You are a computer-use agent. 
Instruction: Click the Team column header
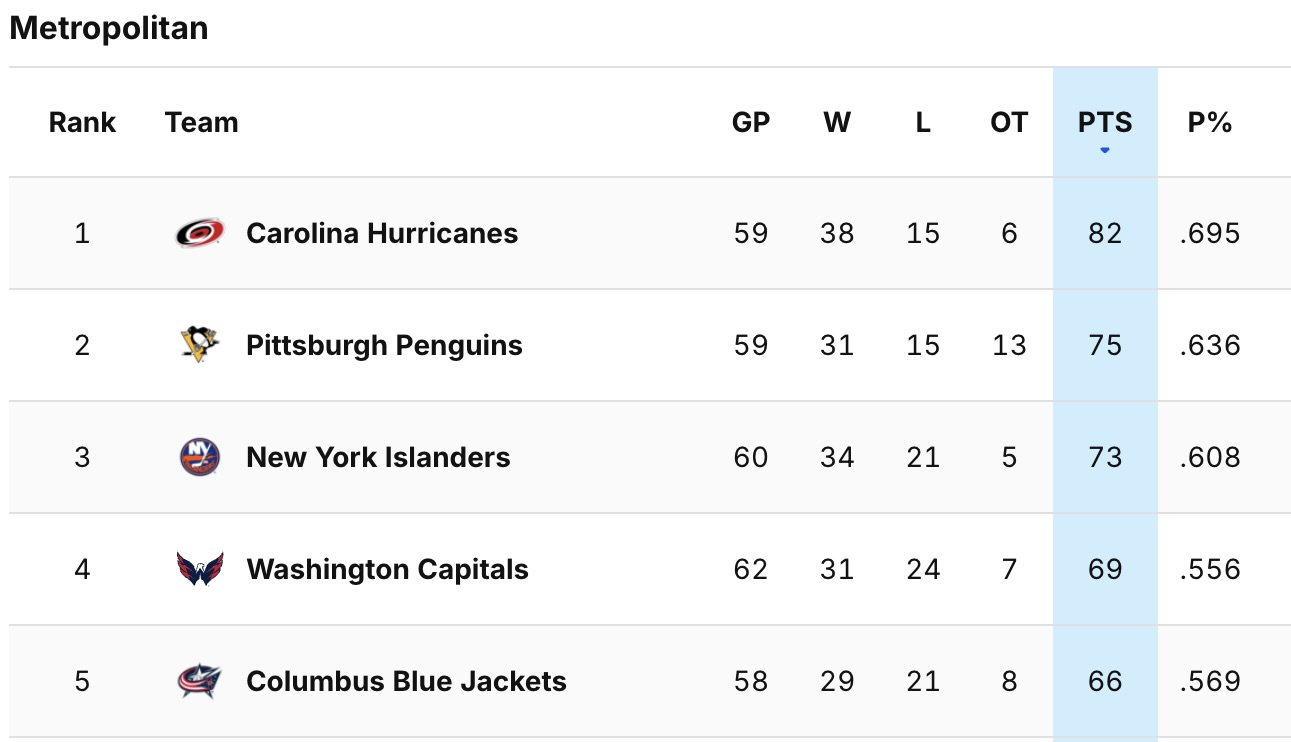202,122
